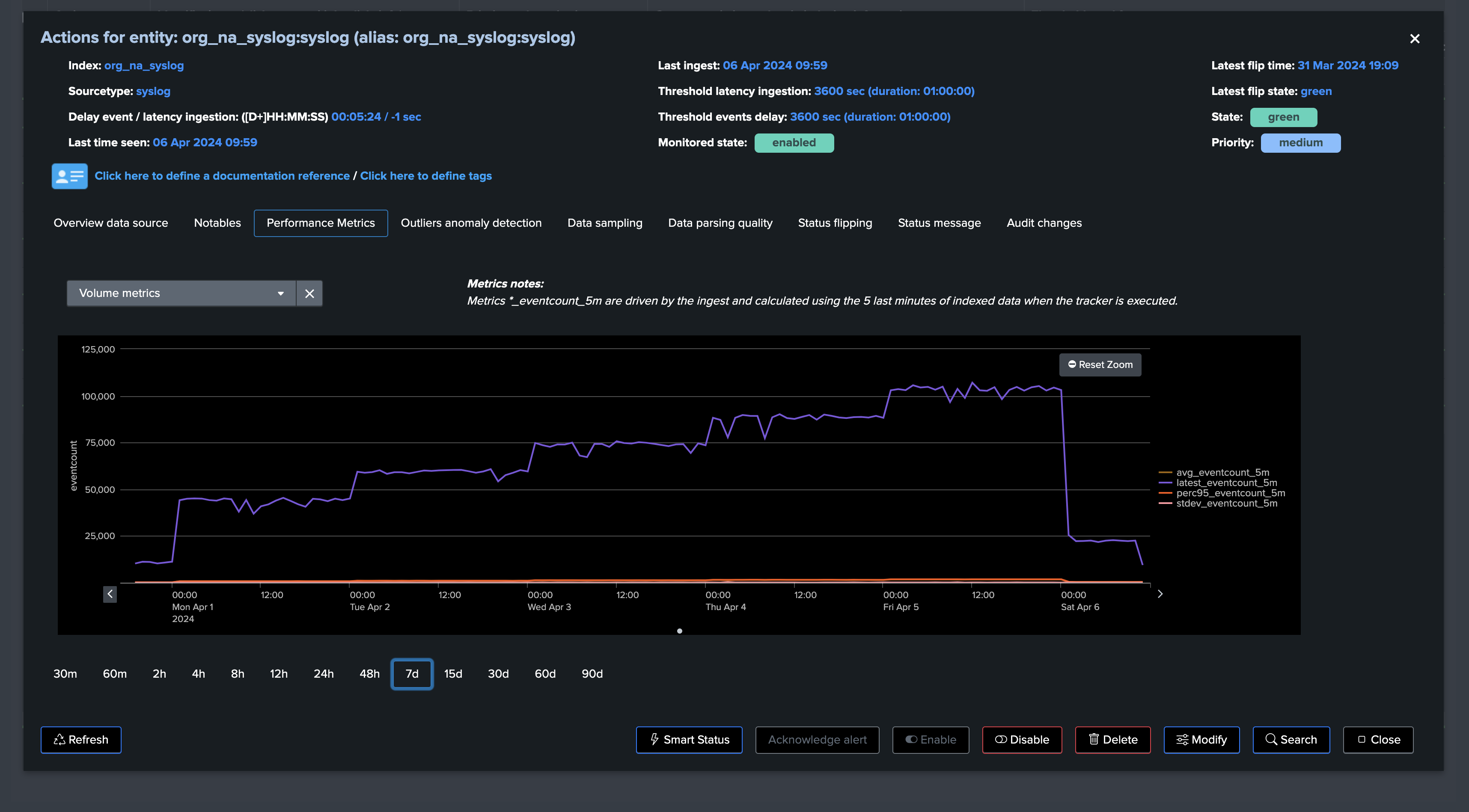This screenshot has height=812, width=1469.
Task: Click the chart's left pan arrow
Action: [x=110, y=594]
